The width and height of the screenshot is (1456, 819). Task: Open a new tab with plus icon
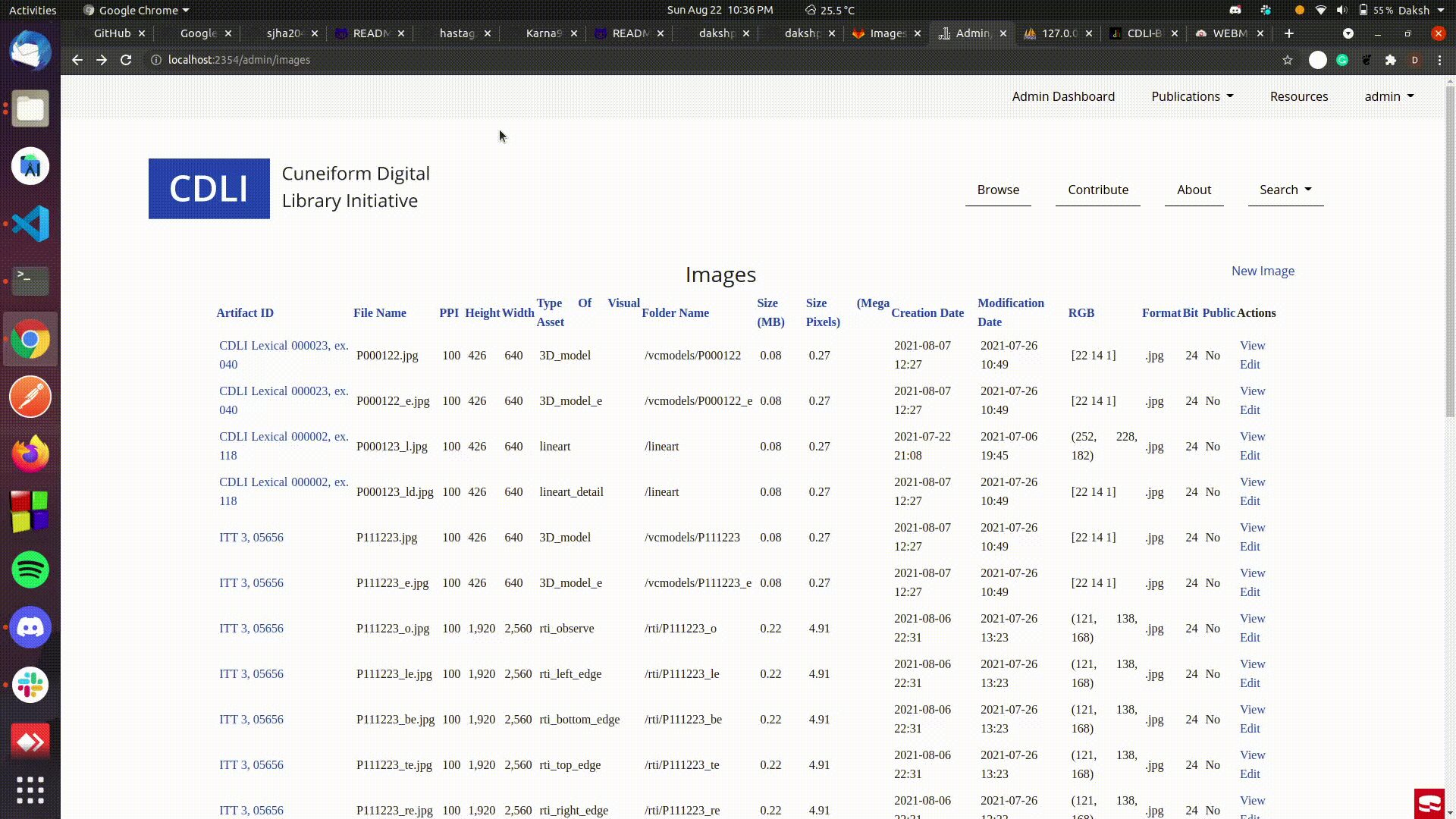pyautogui.click(x=1288, y=33)
